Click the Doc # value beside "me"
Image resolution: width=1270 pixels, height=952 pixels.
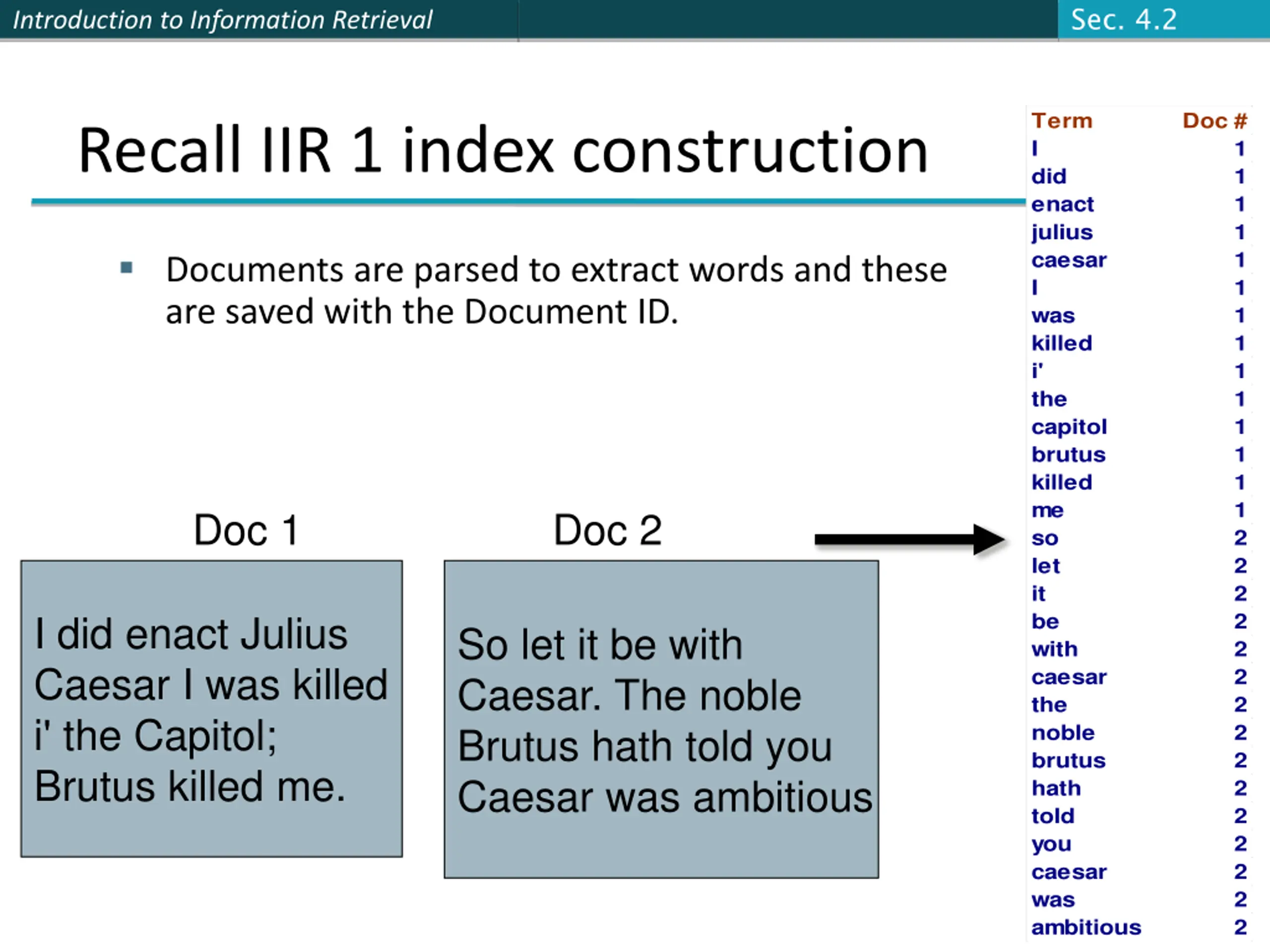(1240, 510)
